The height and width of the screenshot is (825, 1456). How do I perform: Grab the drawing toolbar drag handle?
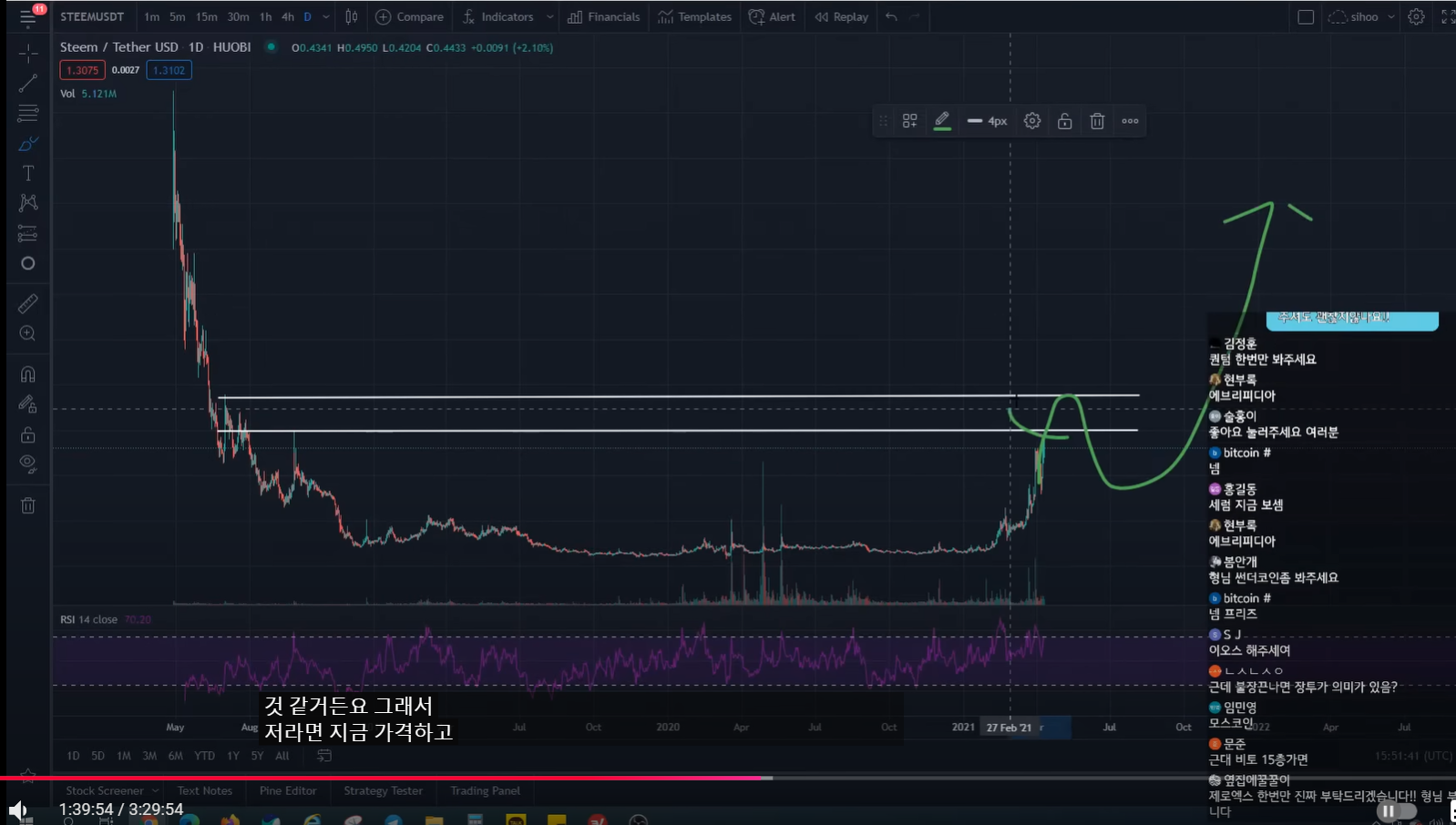click(x=883, y=120)
